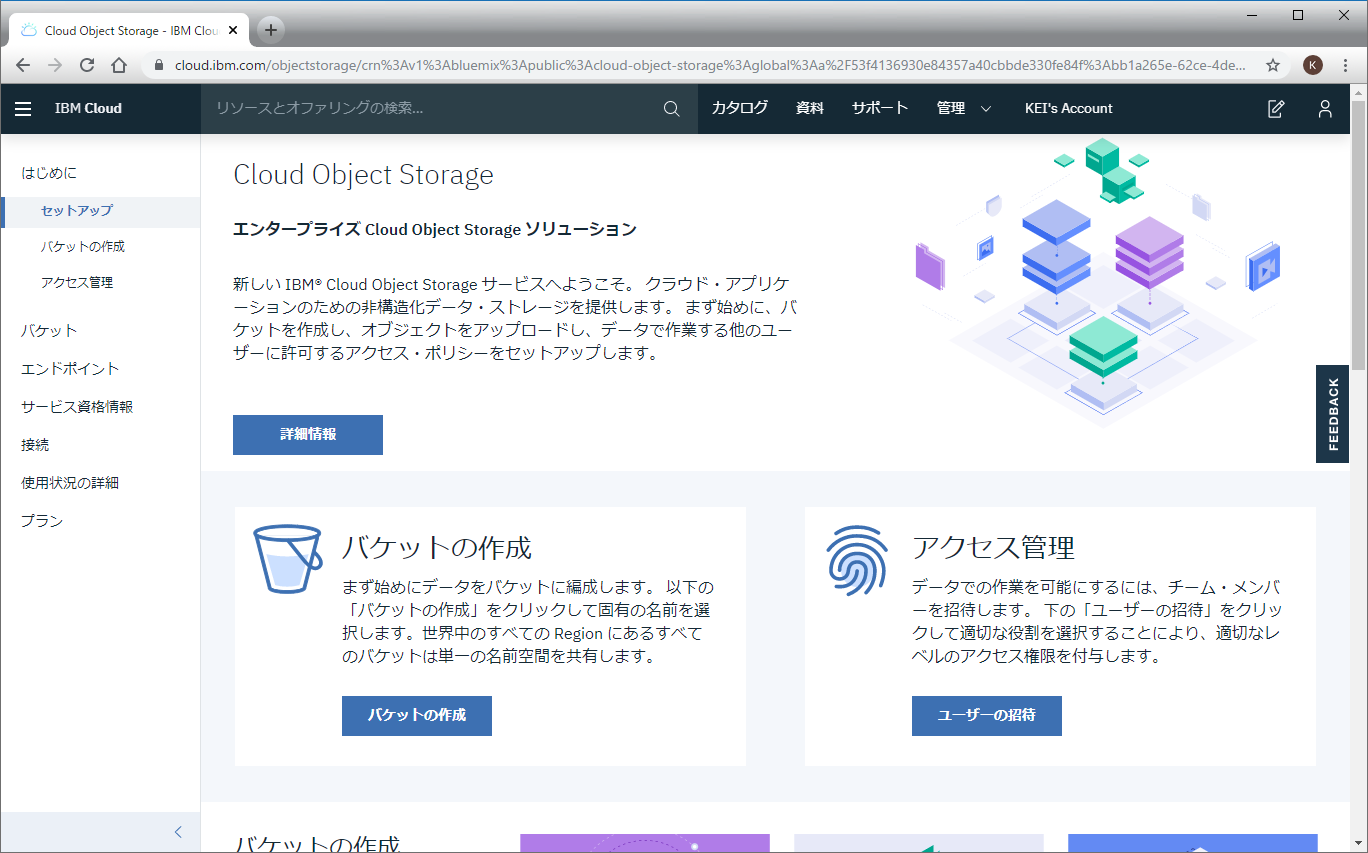Open the user profile icon

[1325, 109]
